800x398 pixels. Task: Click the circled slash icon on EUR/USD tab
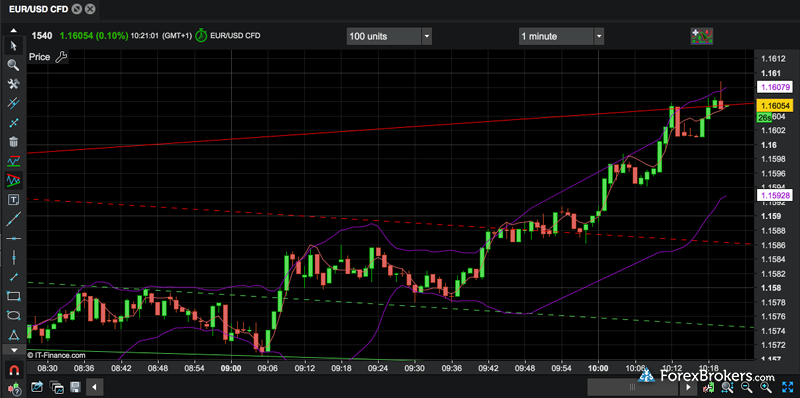(77, 9)
